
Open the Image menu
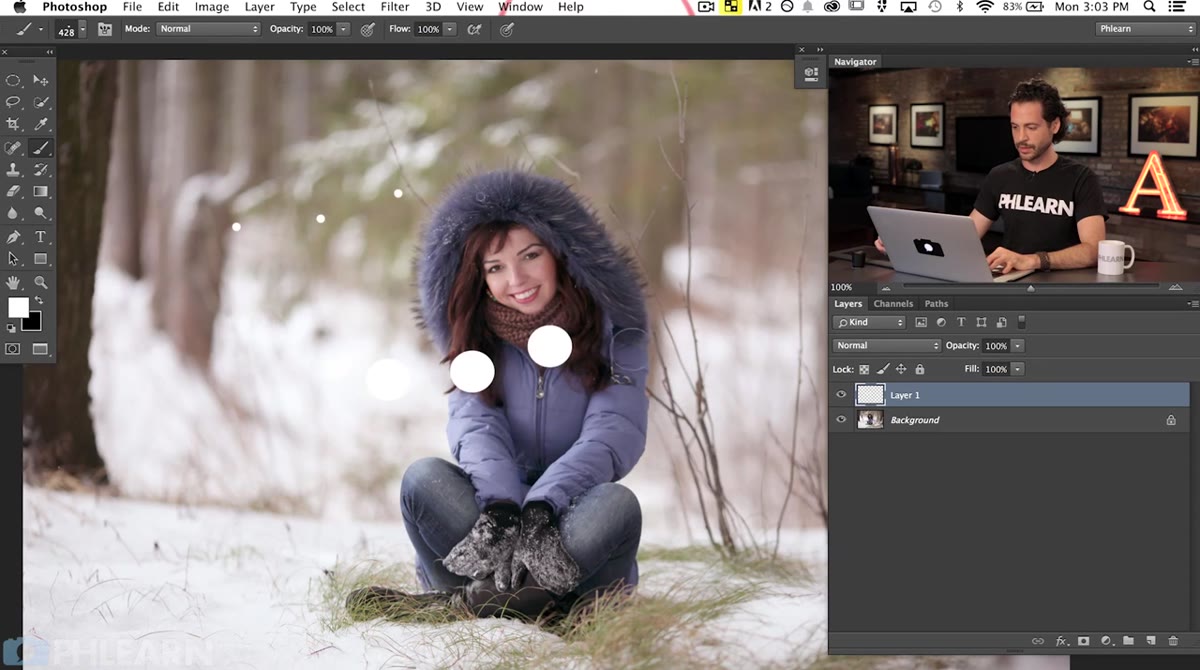(212, 7)
